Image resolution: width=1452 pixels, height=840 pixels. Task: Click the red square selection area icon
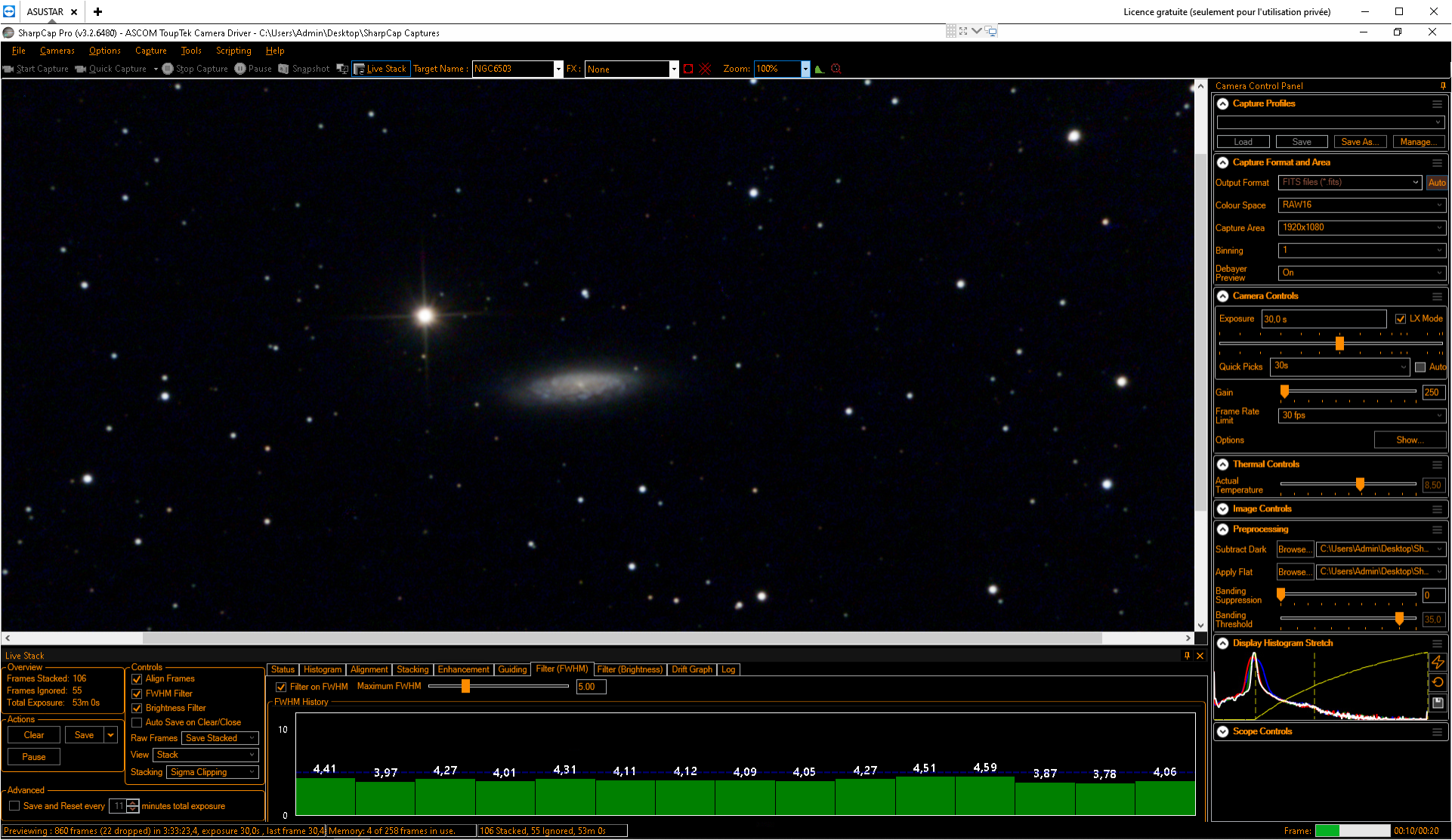[x=688, y=69]
